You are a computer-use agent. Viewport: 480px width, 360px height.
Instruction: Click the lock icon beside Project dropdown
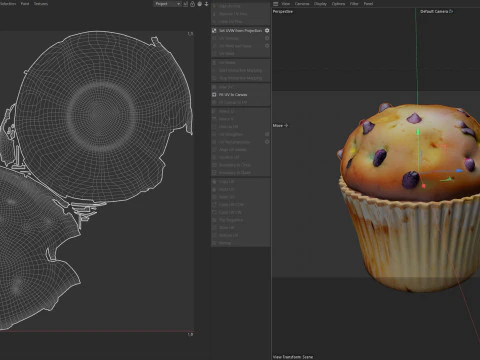[192, 4]
